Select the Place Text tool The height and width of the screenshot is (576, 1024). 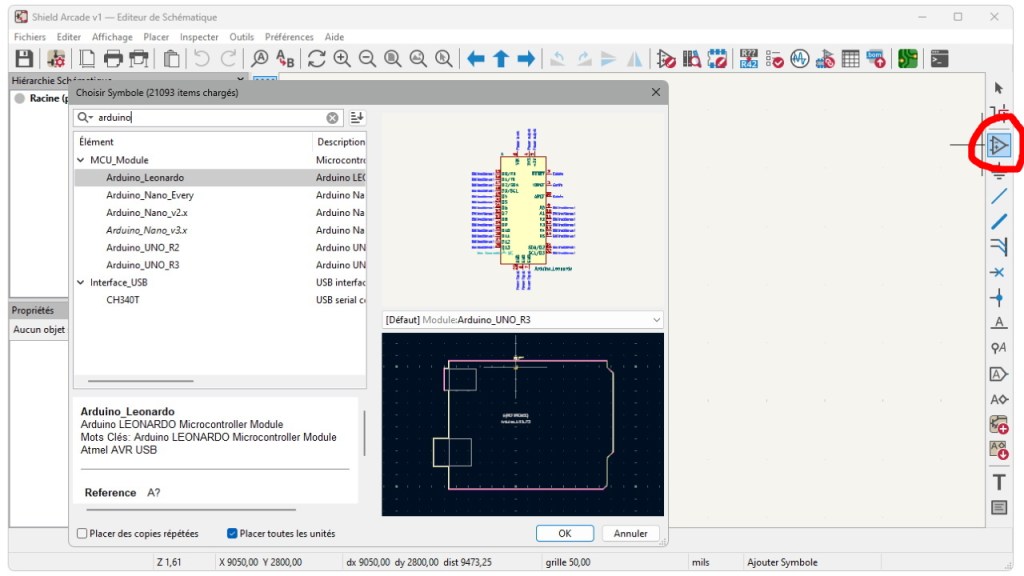(x=1000, y=481)
